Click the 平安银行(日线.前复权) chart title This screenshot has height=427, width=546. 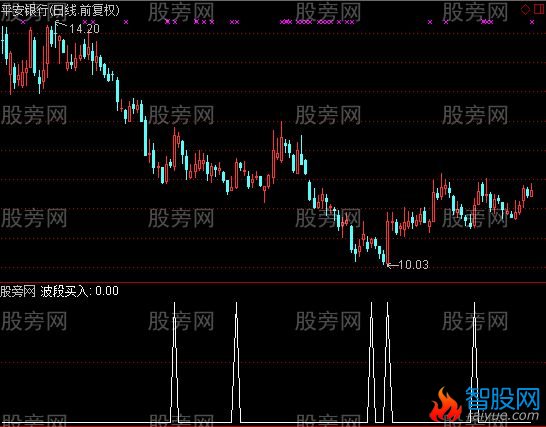tap(60, 10)
